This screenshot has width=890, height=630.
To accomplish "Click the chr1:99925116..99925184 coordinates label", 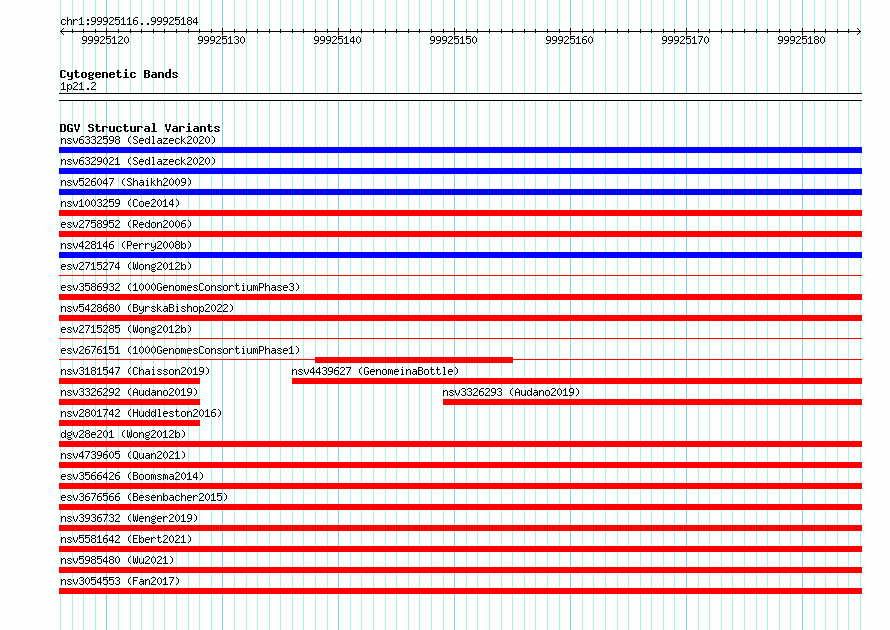I will tap(129, 22).
